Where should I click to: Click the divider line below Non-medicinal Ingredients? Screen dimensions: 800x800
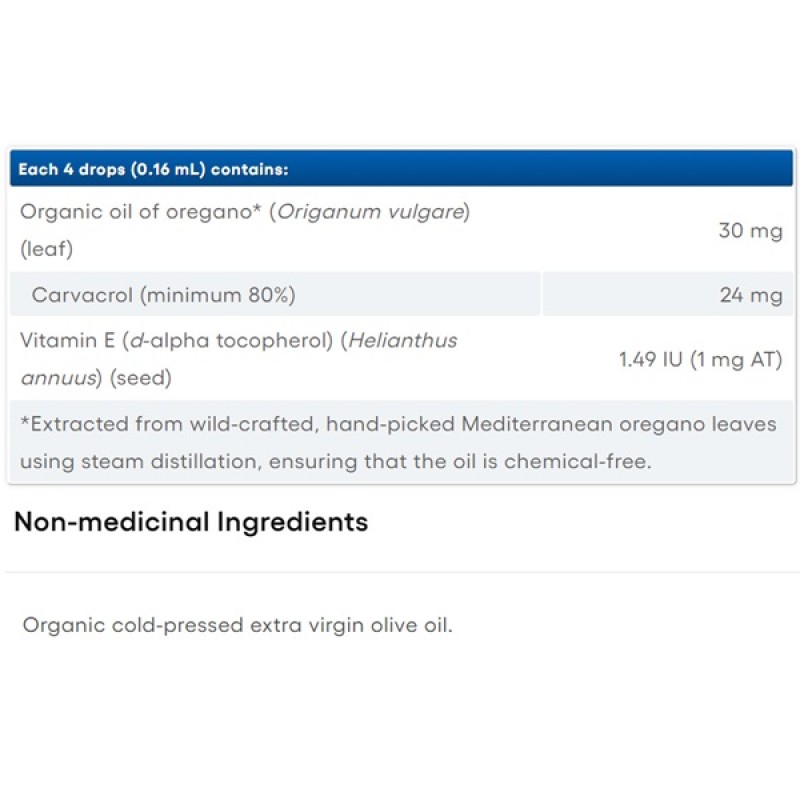tap(400, 572)
